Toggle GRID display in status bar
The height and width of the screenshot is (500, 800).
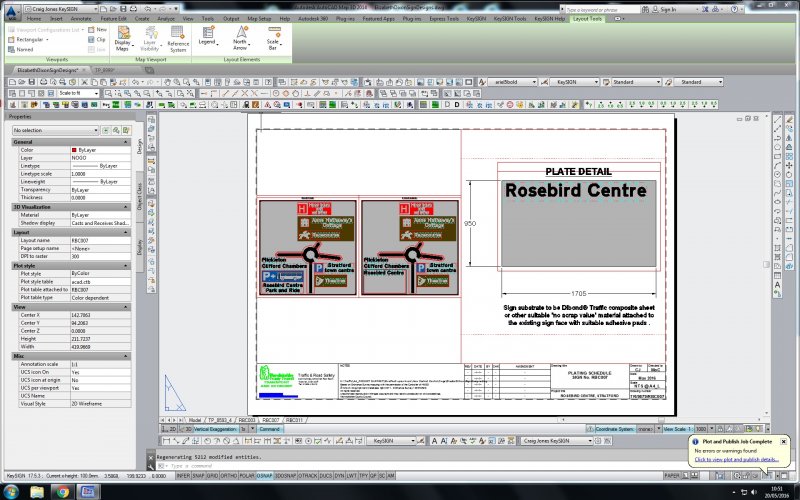tap(212, 476)
